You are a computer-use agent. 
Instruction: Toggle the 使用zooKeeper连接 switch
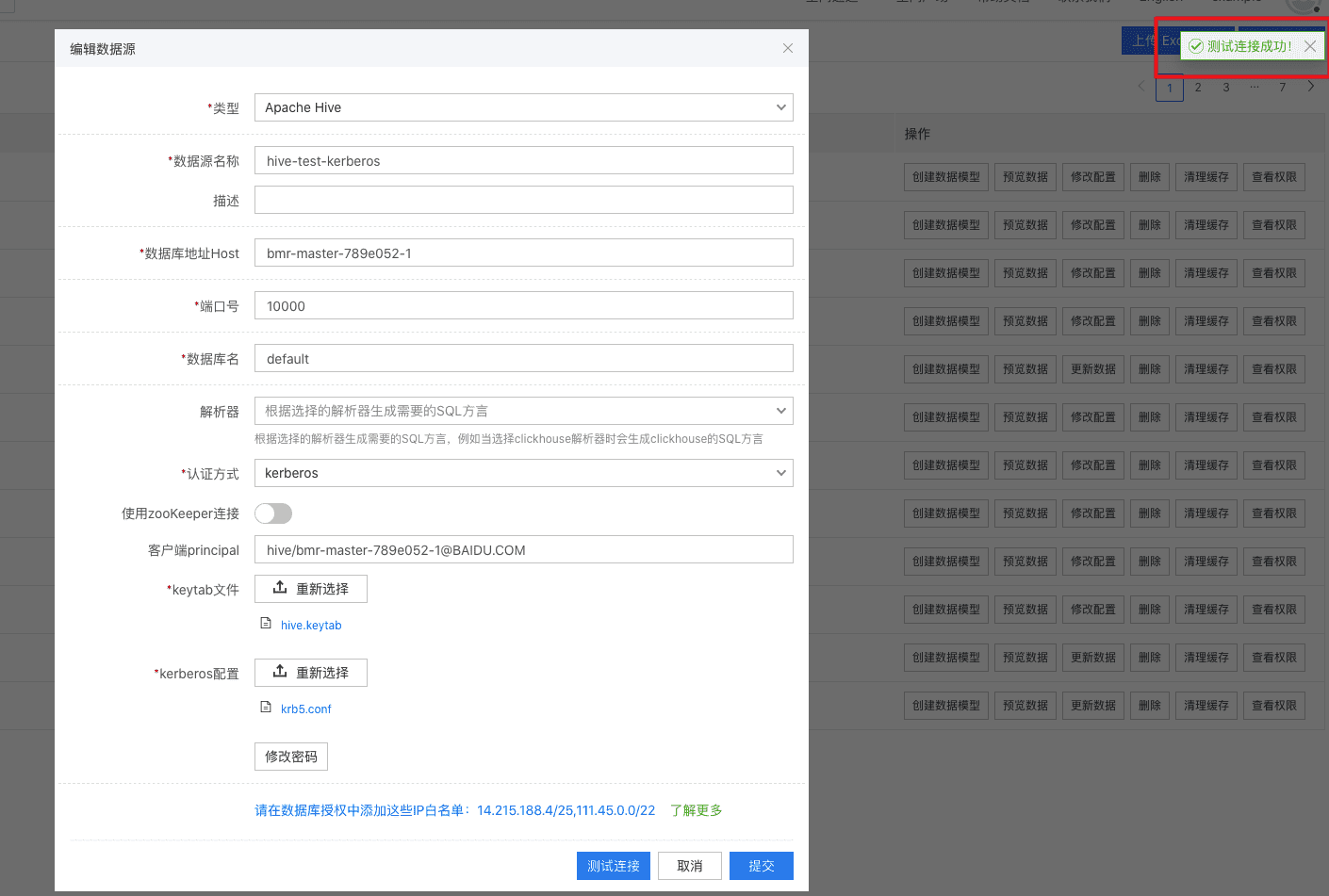click(273, 513)
